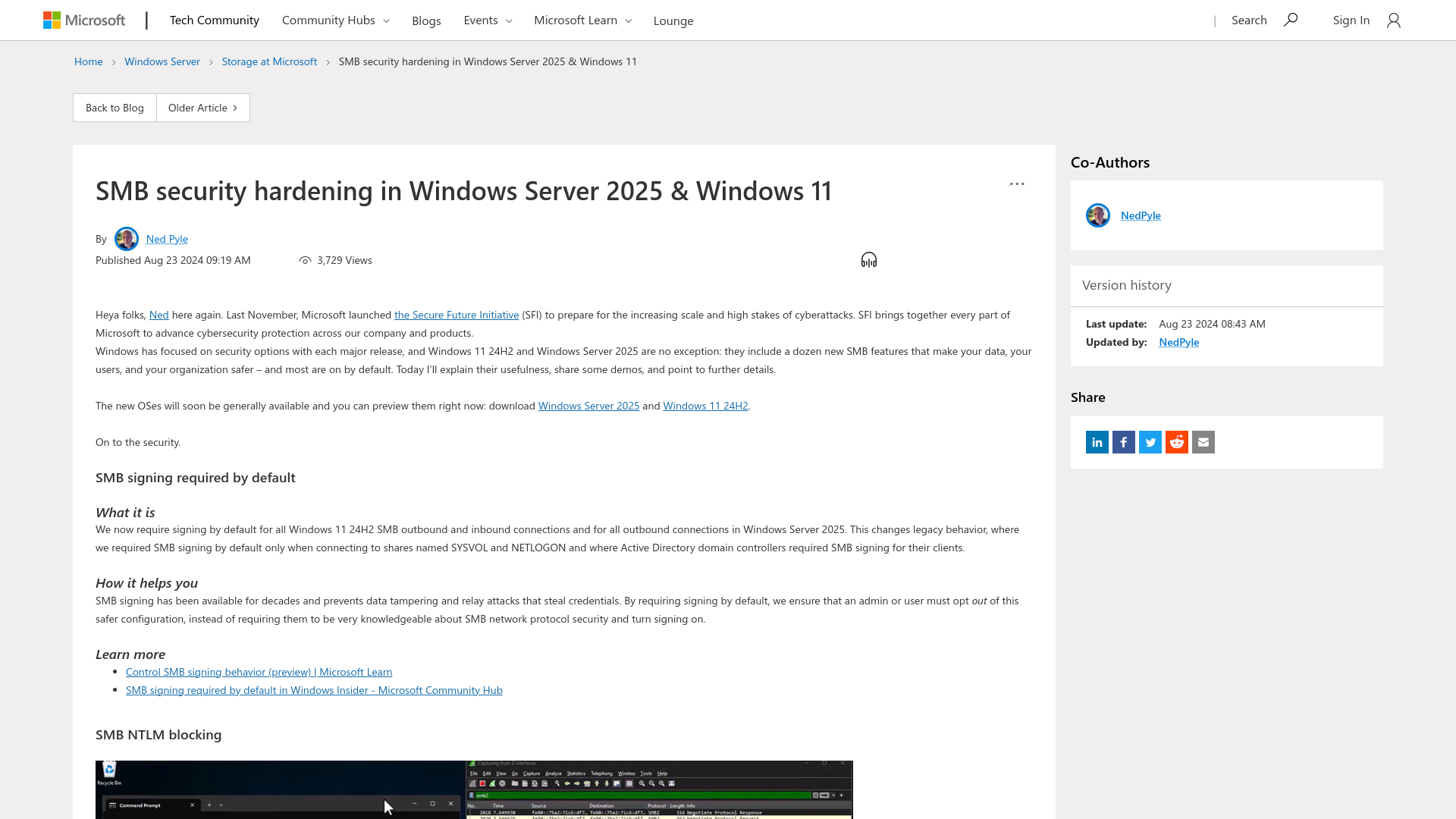Click NedPyle link in Co-Authors
Viewport: 1456px width, 819px height.
[1141, 215]
